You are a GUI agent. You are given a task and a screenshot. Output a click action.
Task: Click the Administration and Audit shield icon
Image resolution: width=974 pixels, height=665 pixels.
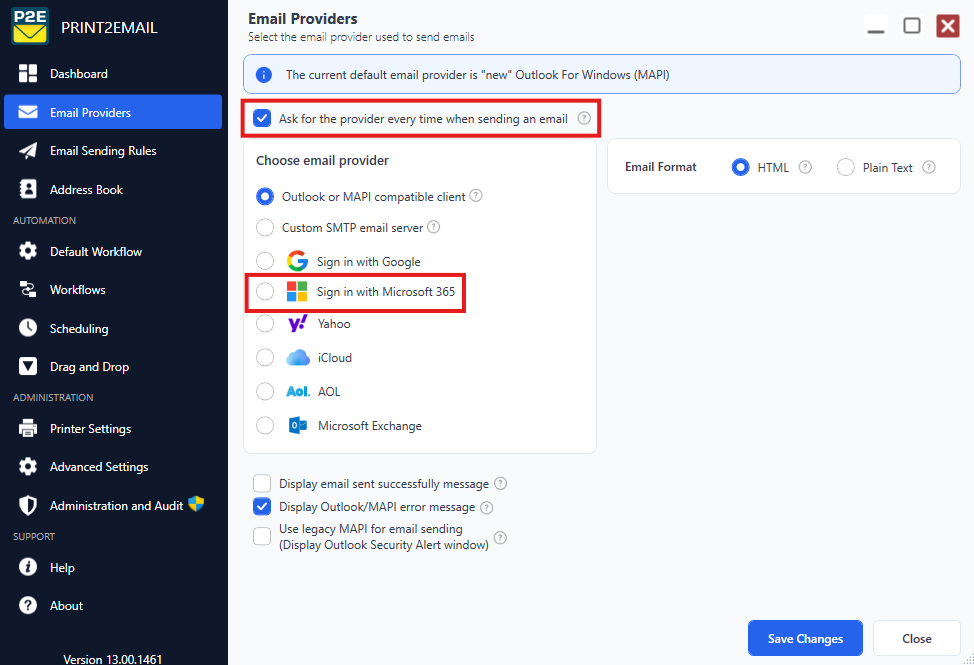tap(27, 505)
